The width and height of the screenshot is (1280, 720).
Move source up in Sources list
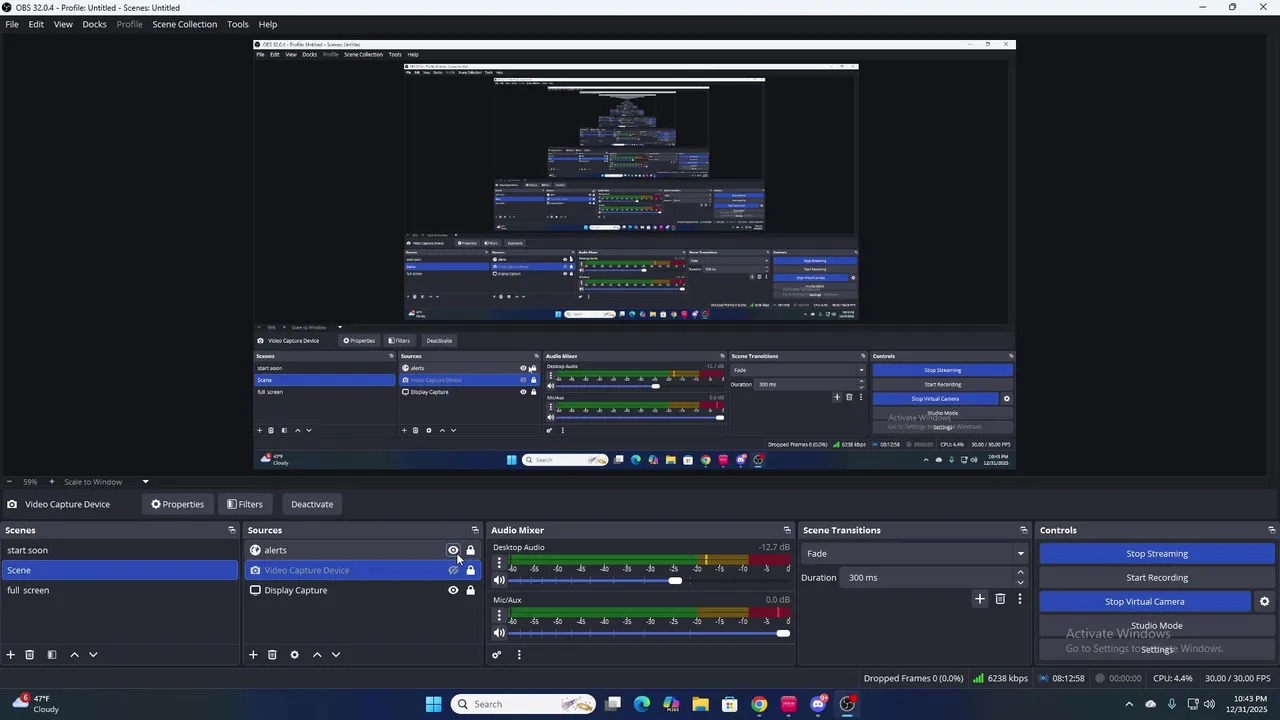[317, 655]
